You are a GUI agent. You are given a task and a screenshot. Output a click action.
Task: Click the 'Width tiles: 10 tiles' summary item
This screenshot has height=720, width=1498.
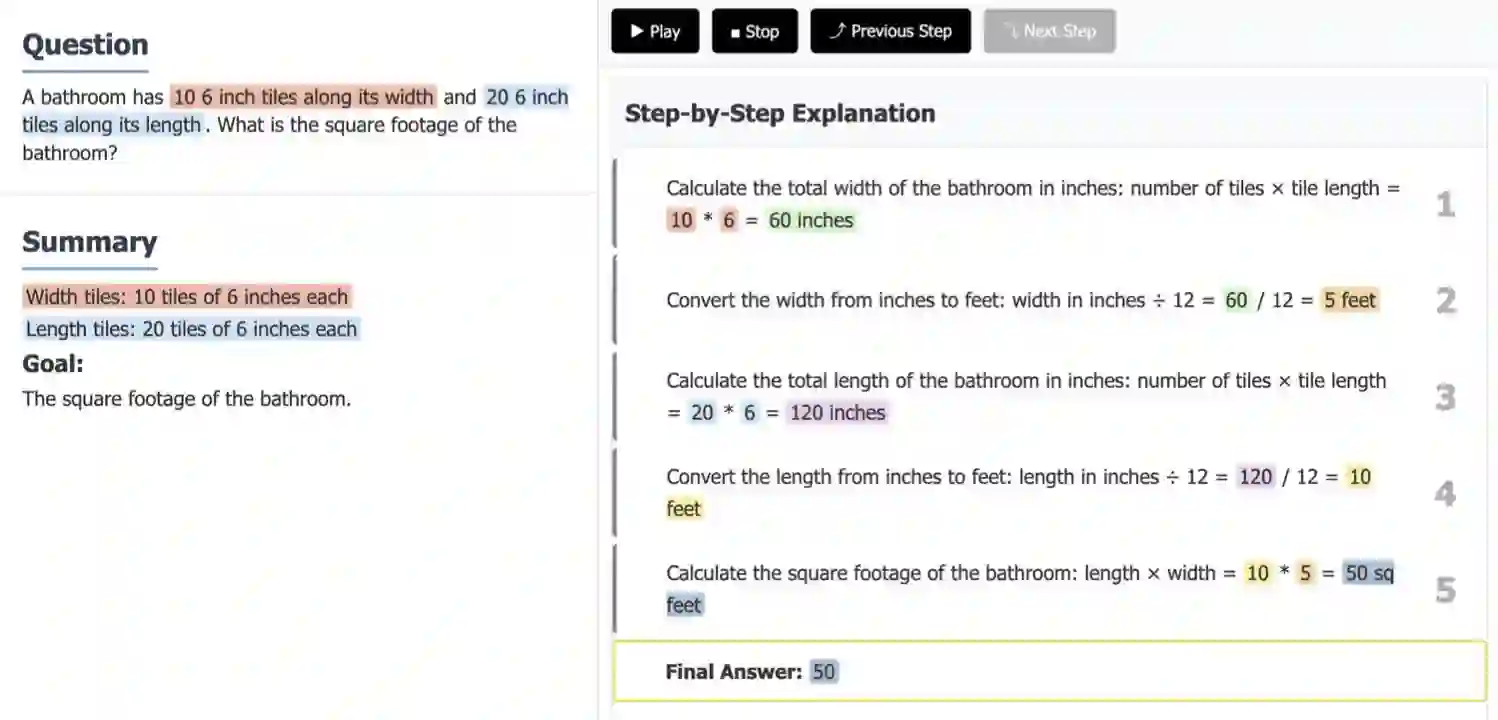coord(187,297)
